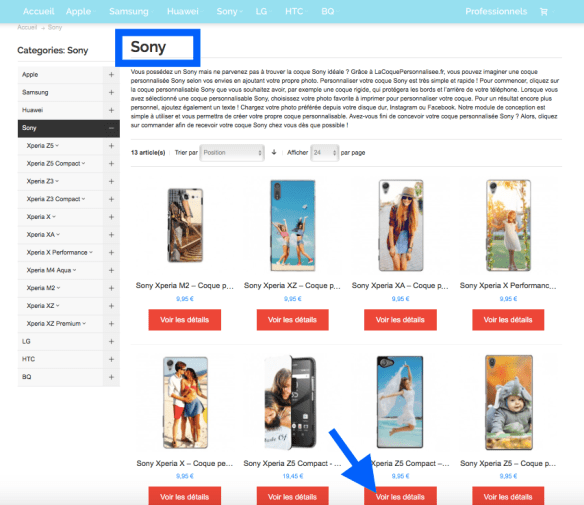The height and width of the screenshot is (505, 584).
Task: Collapse the Sony category minus icon
Action: click(111, 128)
